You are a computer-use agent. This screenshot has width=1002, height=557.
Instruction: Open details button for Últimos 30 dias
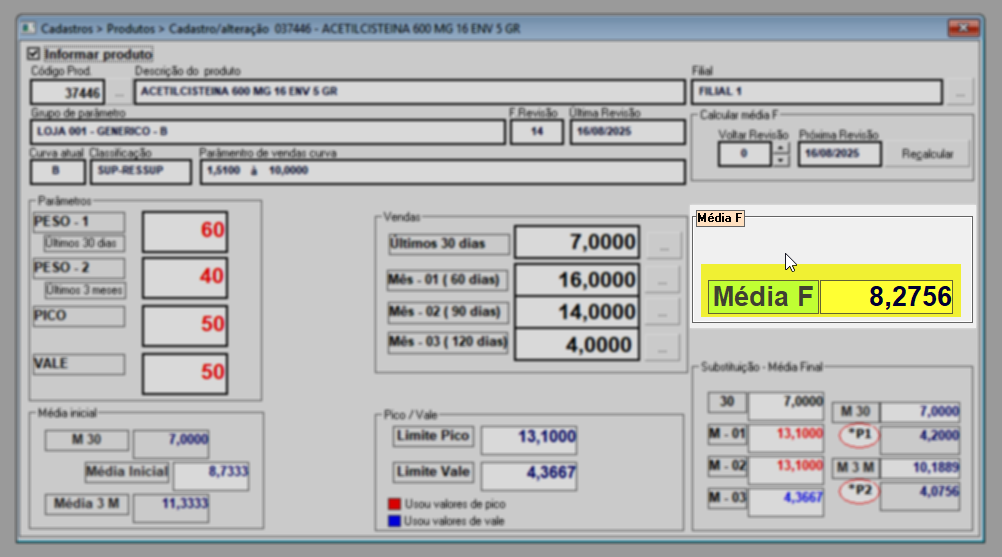pyautogui.click(x=663, y=245)
